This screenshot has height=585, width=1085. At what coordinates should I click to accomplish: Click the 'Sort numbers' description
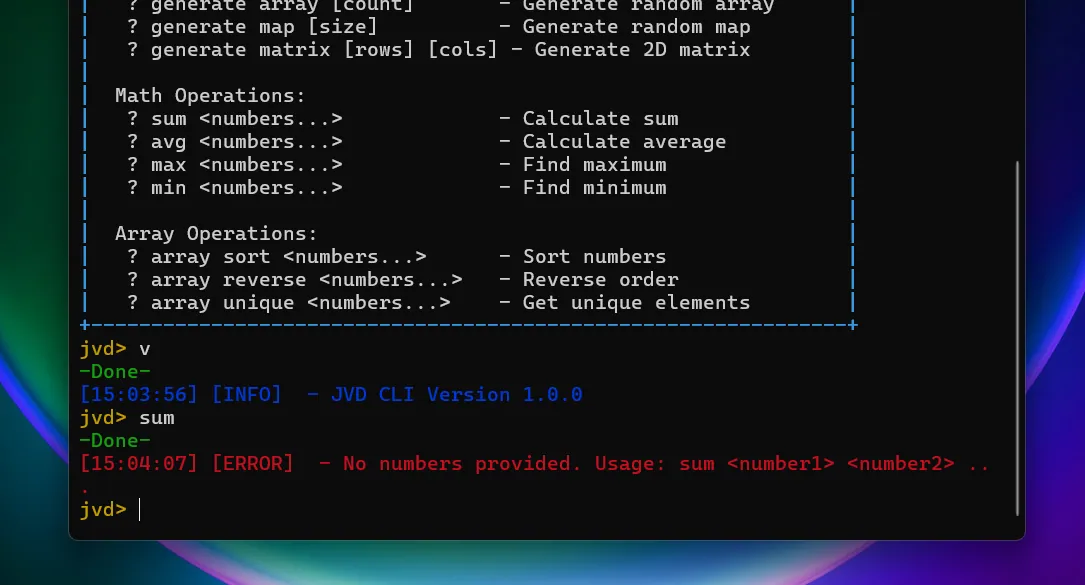594,257
